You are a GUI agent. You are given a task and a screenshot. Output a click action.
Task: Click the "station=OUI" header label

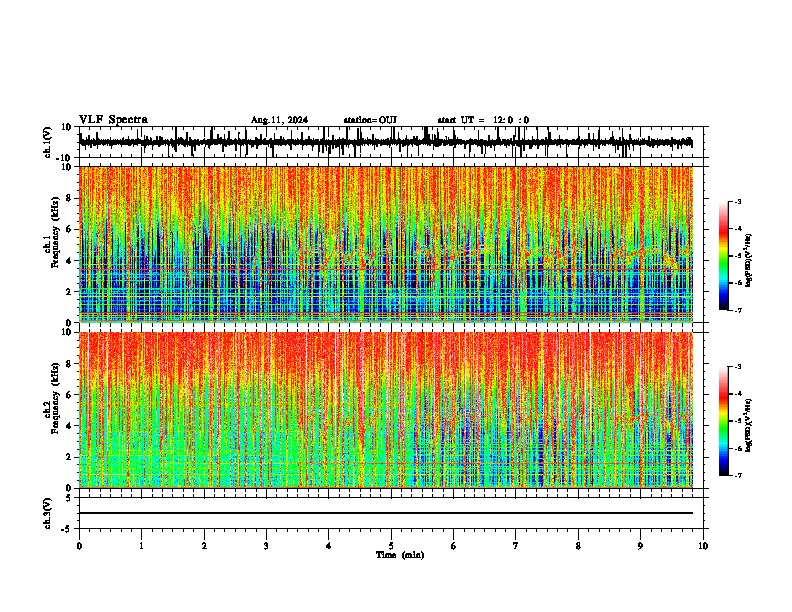click(370, 120)
